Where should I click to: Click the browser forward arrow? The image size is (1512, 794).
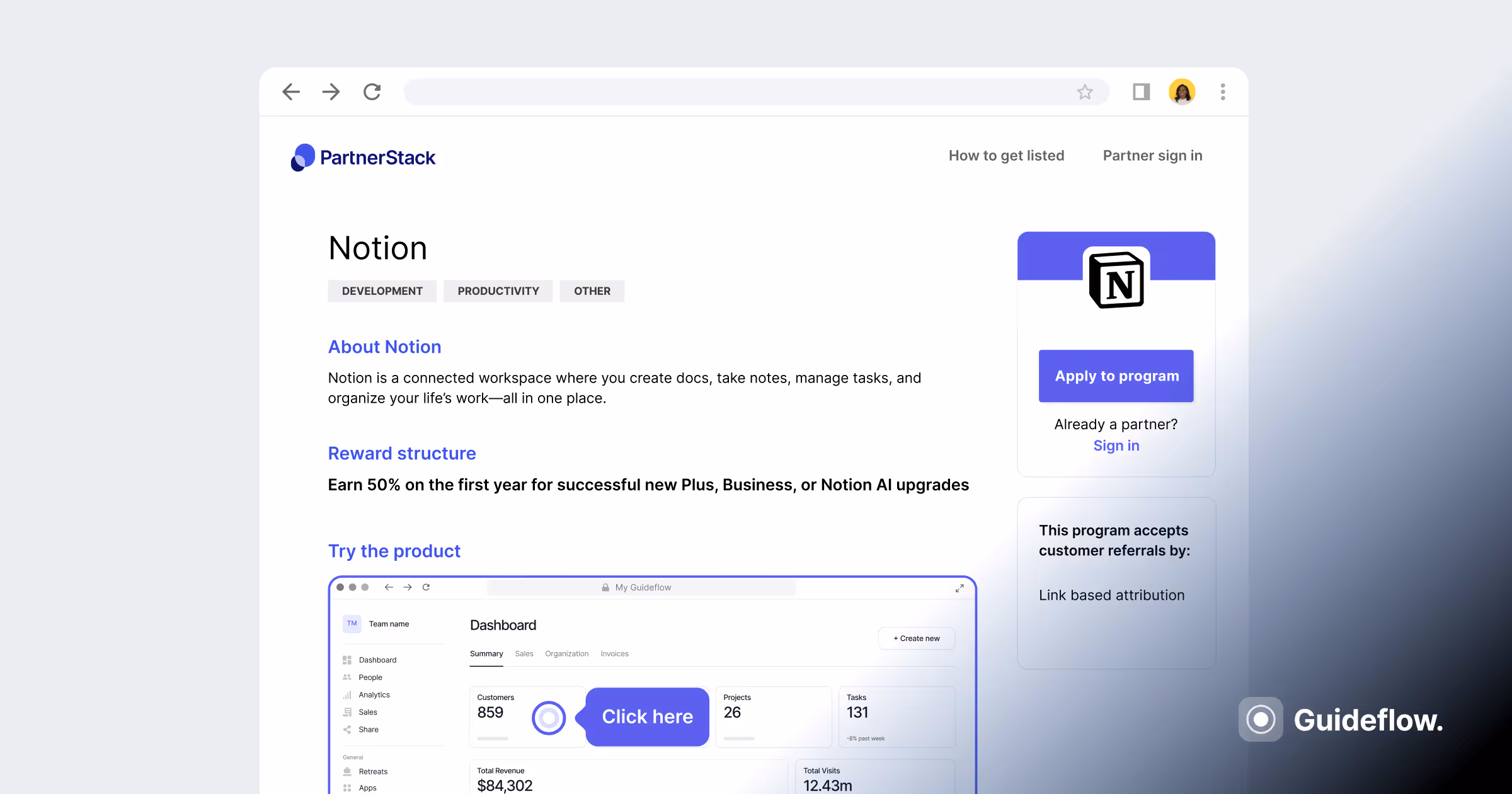pyautogui.click(x=331, y=92)
